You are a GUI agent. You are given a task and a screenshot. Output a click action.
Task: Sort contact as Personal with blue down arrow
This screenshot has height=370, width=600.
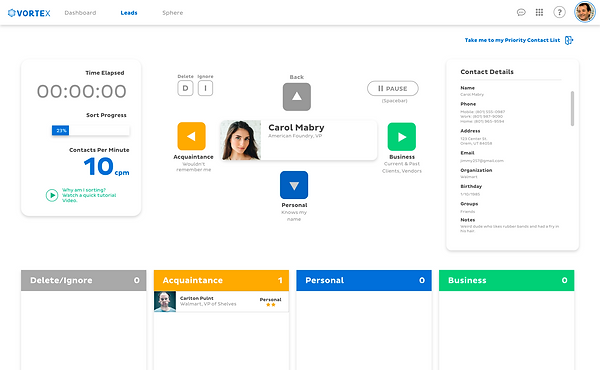tap(294, 185)
